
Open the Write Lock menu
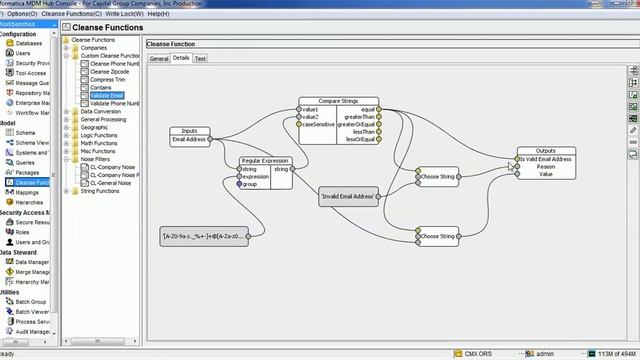pyautogui.click(x=124, y=14)
